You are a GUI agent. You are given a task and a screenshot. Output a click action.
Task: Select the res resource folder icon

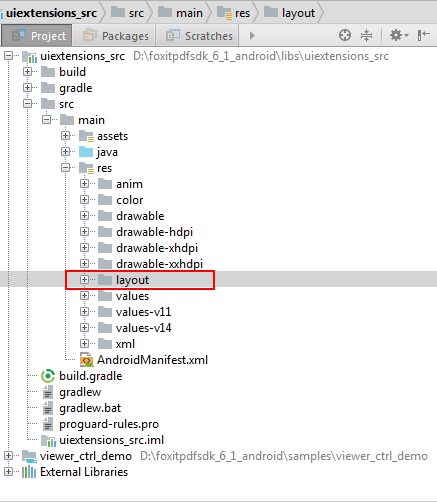[86, 168]
